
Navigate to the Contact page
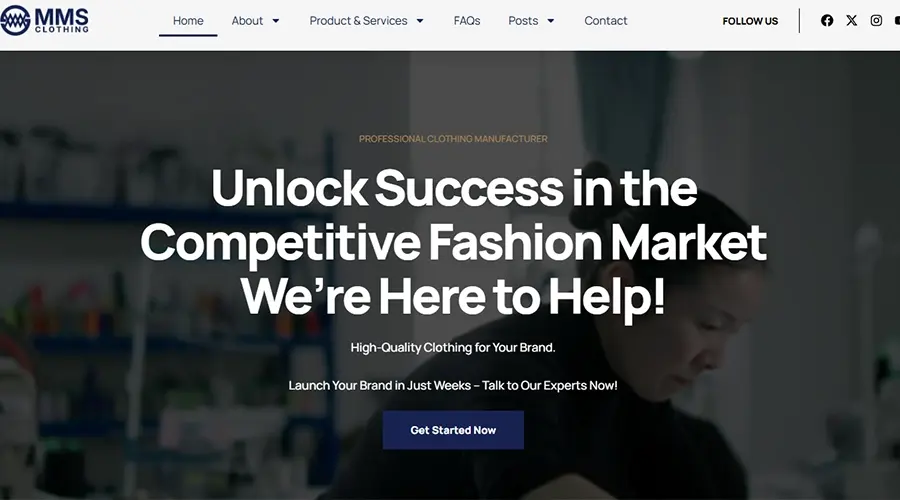pos(606,21)
